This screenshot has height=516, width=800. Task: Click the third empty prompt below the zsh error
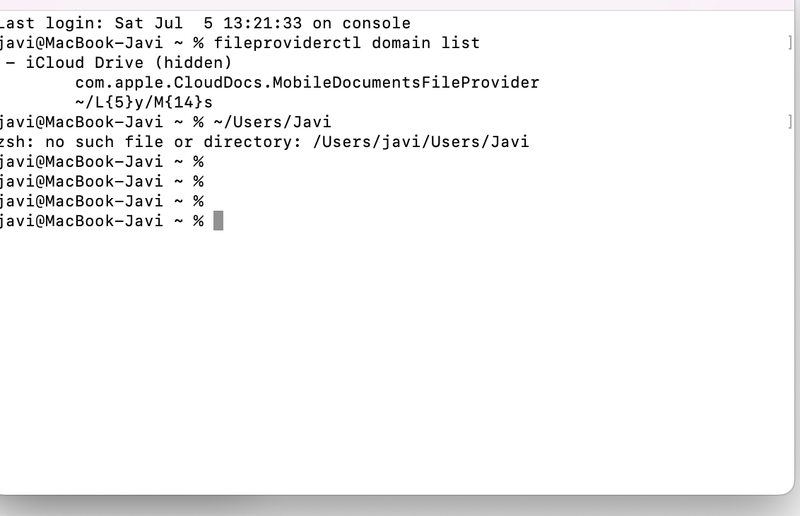click(100, 201)
